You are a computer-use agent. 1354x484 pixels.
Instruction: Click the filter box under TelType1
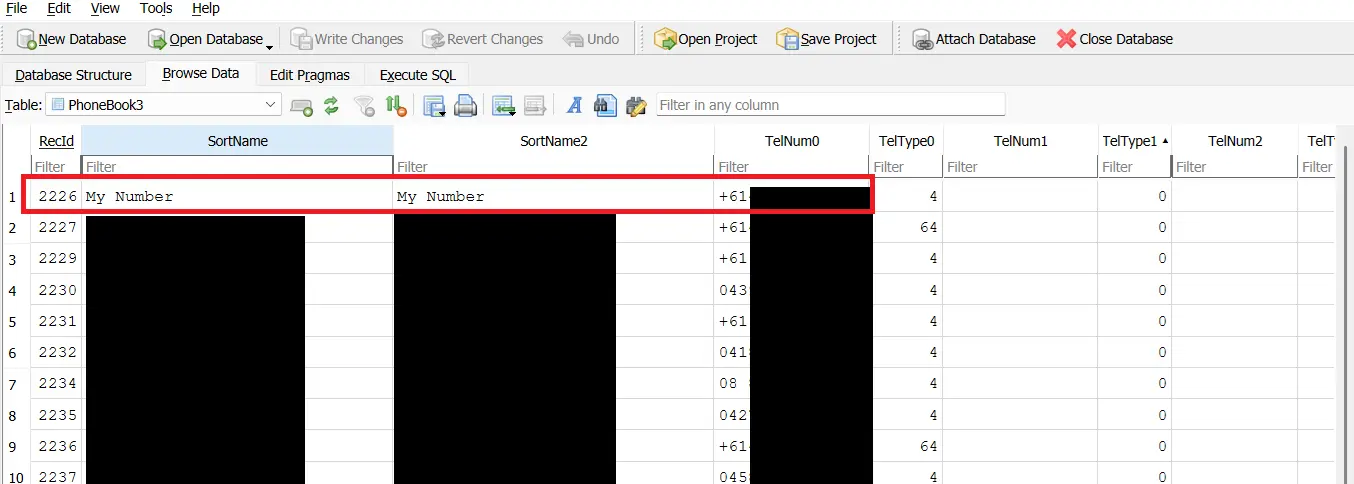pyautogui.click(x=1134, y=167)
